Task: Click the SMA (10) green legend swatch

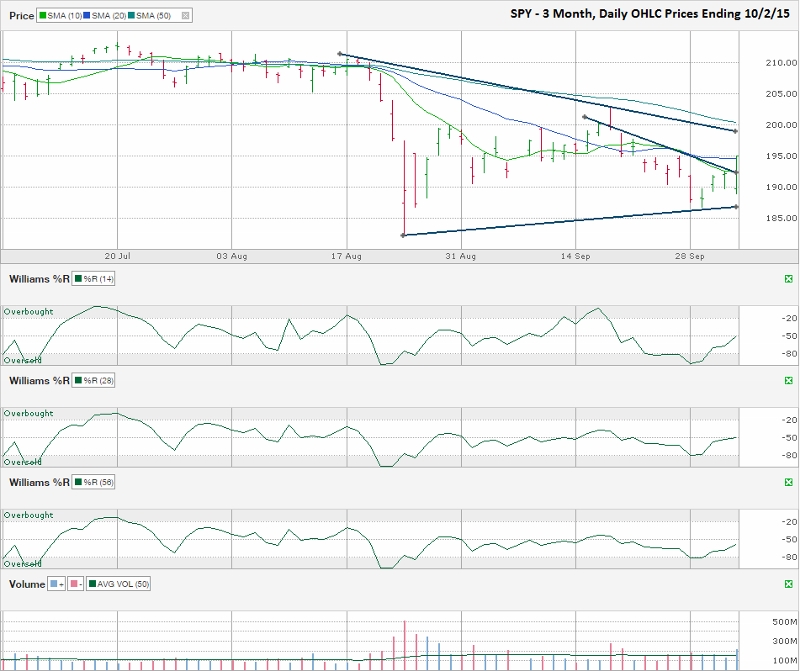Action: (x=43, y=16)
